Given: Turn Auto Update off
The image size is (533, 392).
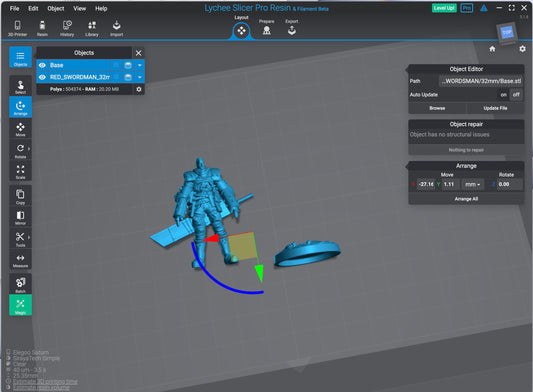Looking at the screenshot, I should click(x=516, y=95).
